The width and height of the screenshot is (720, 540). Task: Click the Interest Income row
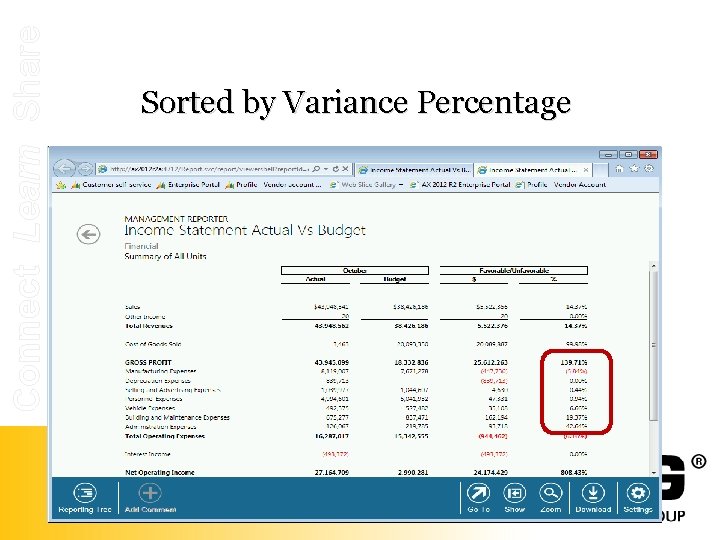[x=356, y=454]
